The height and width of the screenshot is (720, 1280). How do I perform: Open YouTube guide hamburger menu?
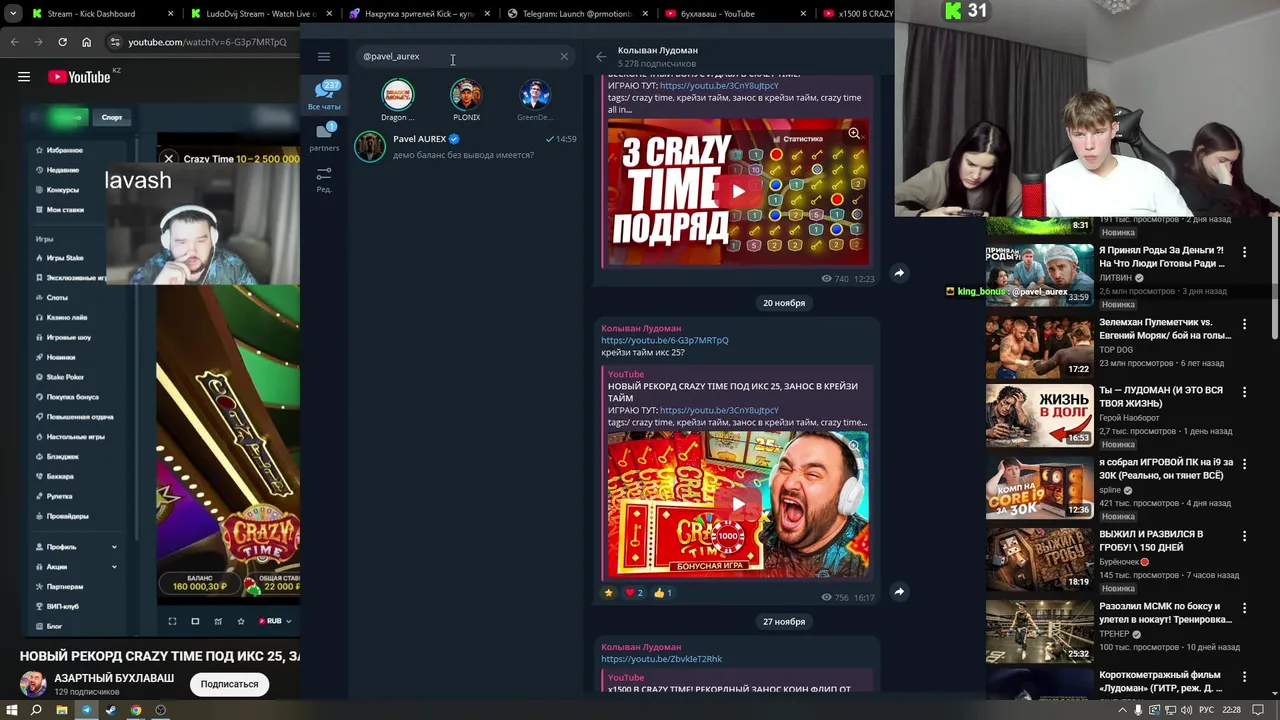pos(24,77)
